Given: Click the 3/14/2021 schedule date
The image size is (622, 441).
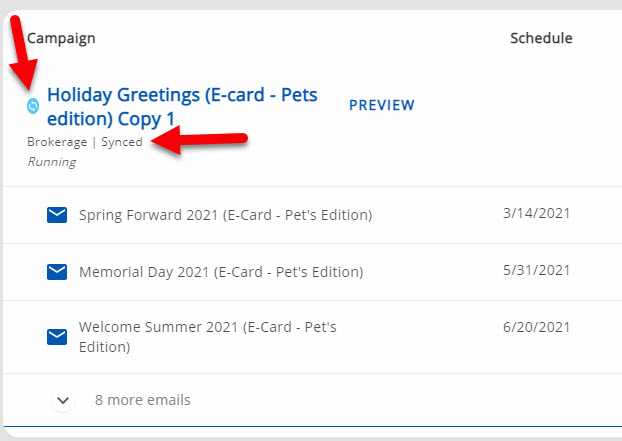Looking at the screenshot, I should point(537,213).
